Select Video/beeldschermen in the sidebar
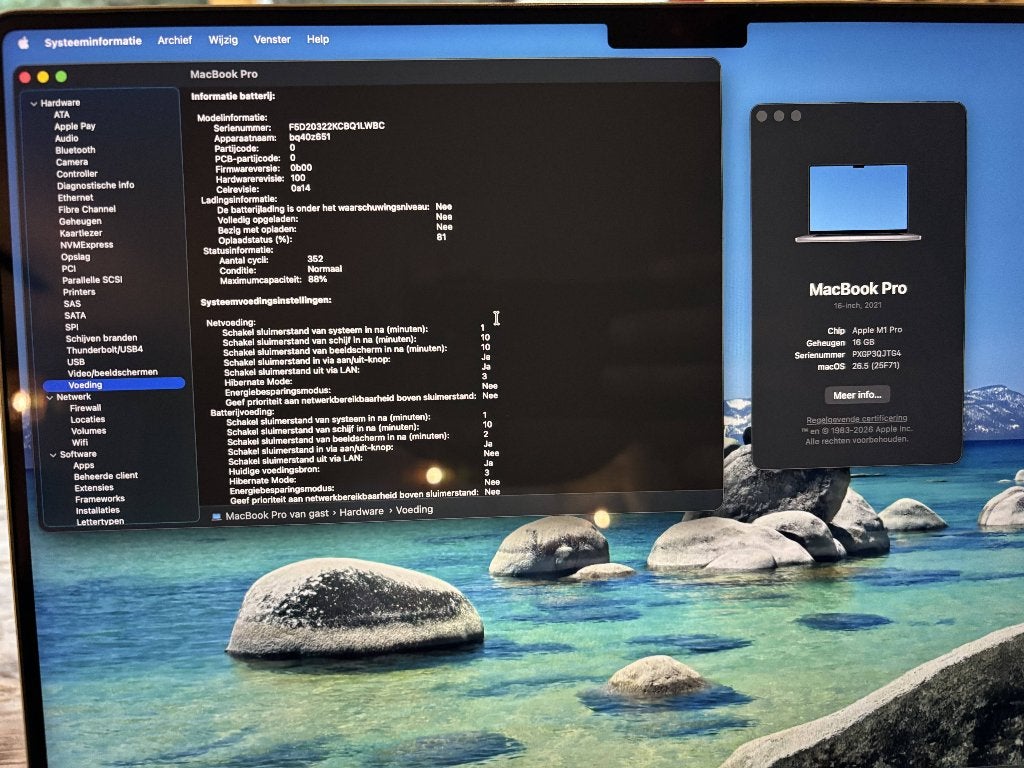 click(112, 372)
